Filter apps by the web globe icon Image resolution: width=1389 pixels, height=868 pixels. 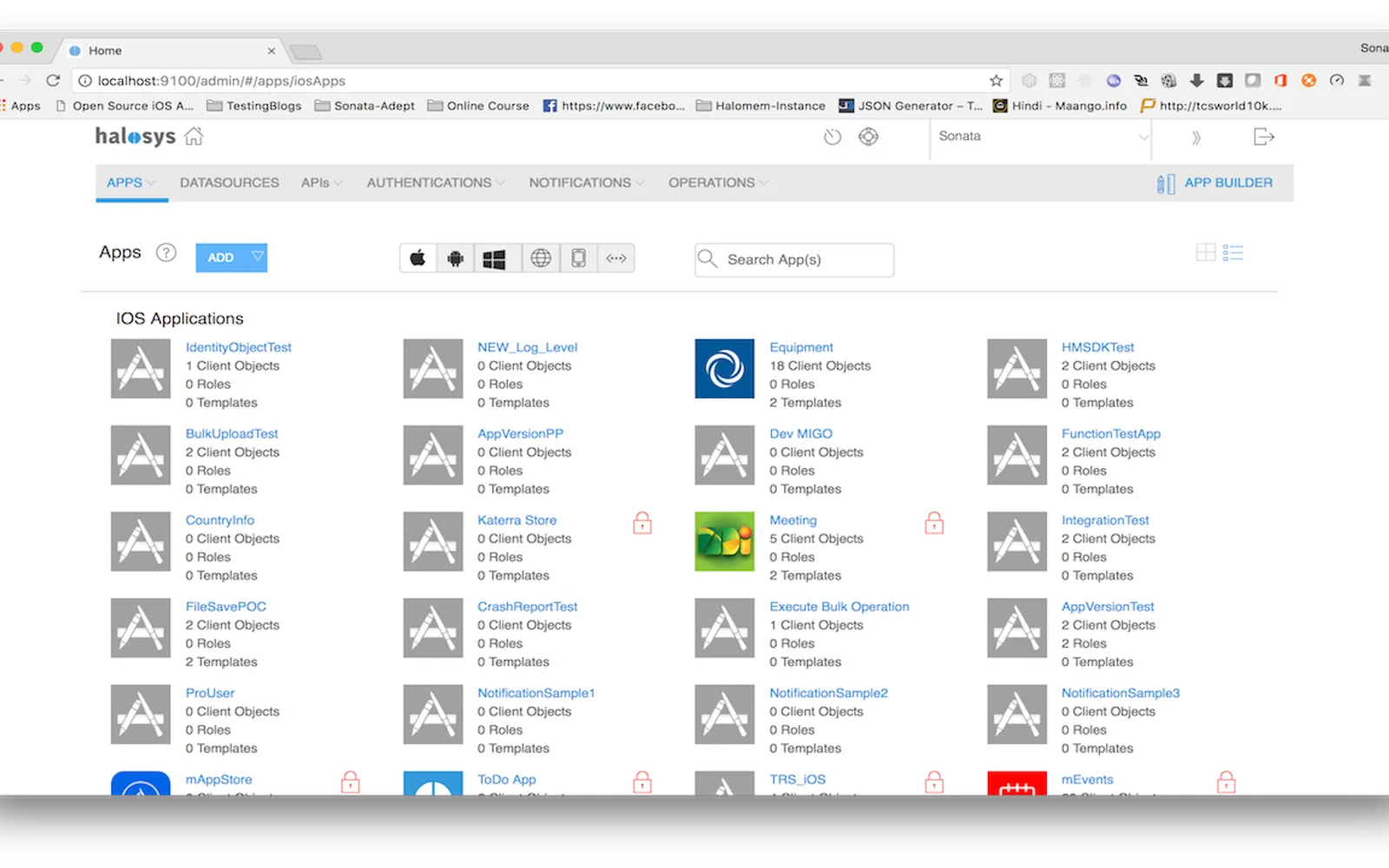pos(541,258)
